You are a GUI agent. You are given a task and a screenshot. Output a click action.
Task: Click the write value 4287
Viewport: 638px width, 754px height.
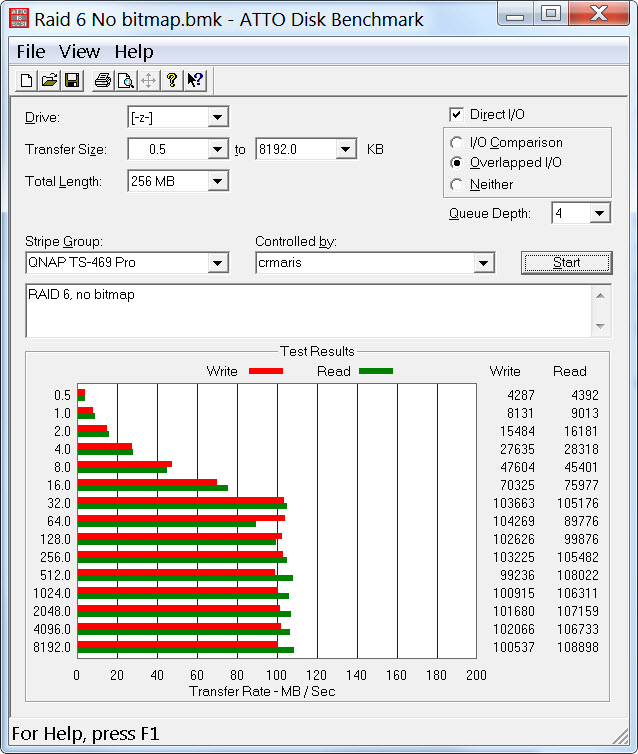[521, 395]
